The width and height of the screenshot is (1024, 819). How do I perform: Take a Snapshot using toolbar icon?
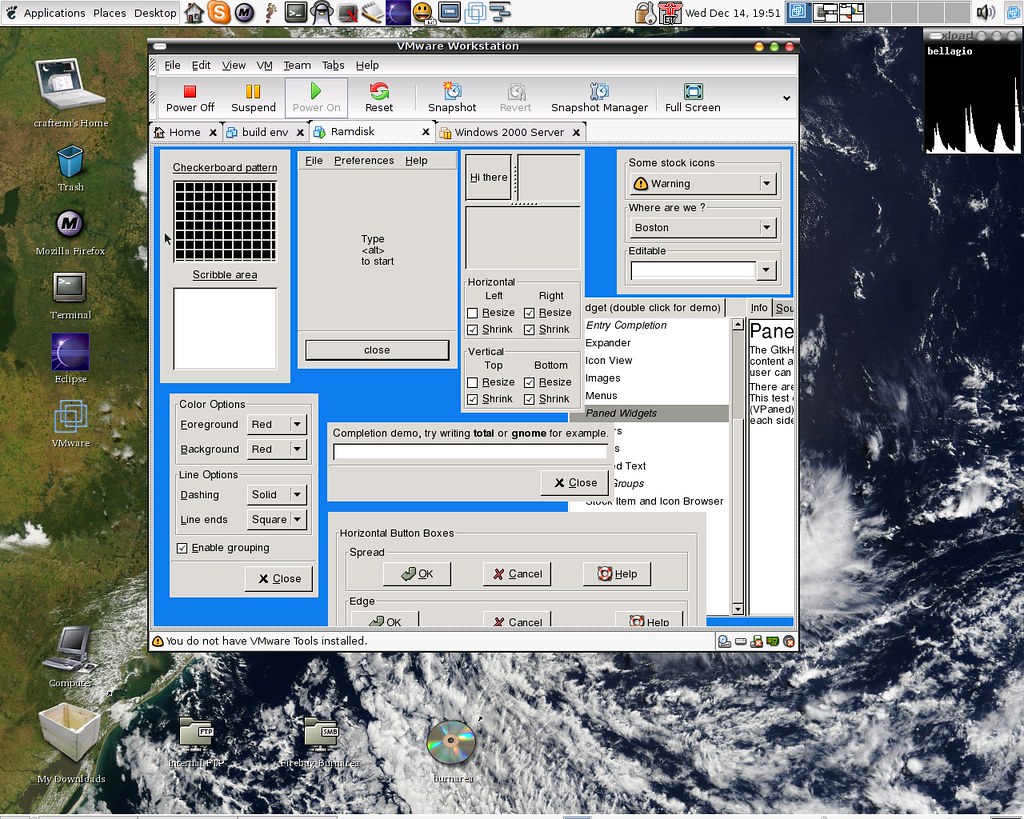452,92
